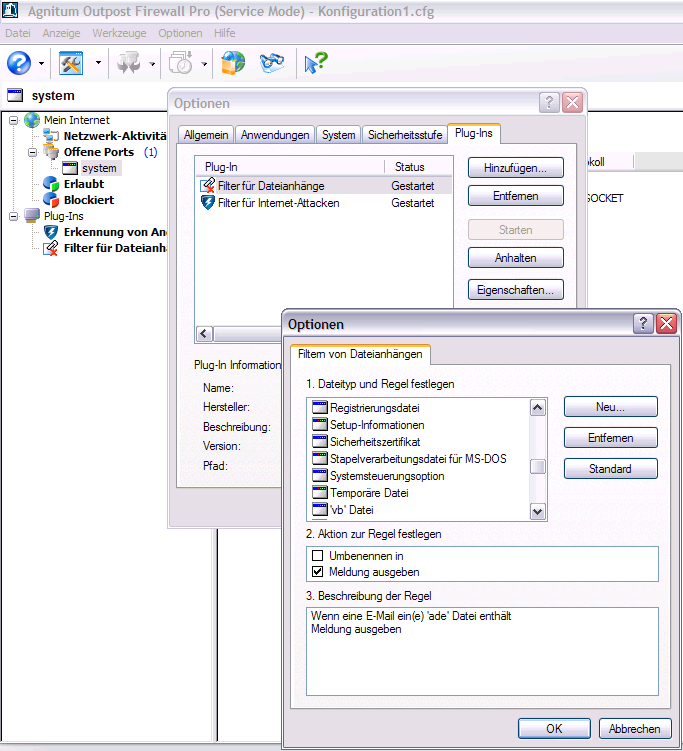Enable the Umbenennen in checkbox
The image size is (683, 751).
point(317,556)
